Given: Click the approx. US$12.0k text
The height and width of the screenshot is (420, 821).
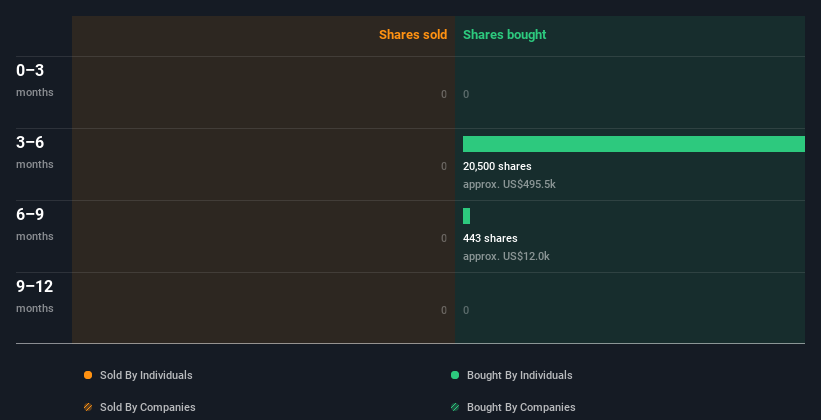Looking at the screenshot, I should 506,256.
